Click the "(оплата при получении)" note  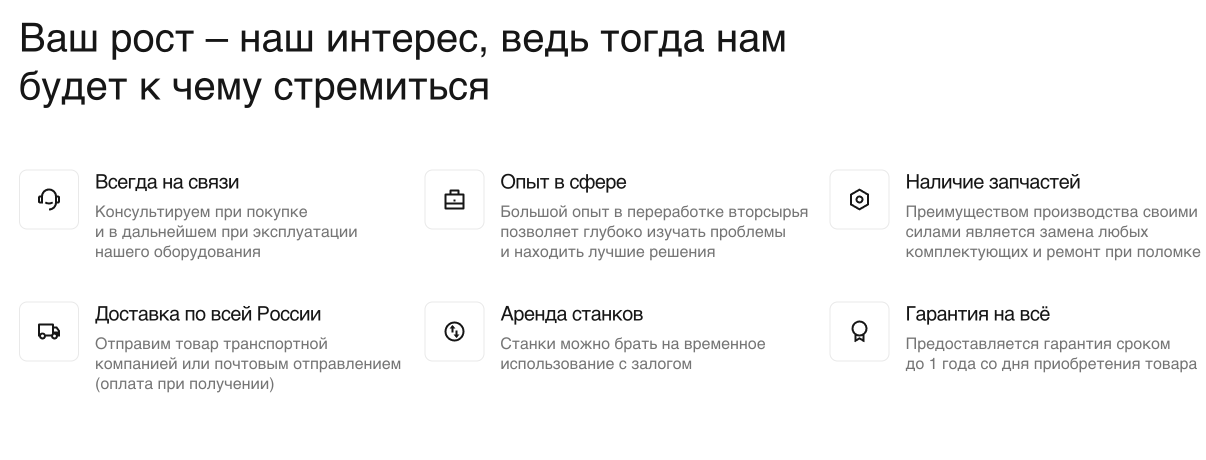pyautogui.click(x=185, y=384)
